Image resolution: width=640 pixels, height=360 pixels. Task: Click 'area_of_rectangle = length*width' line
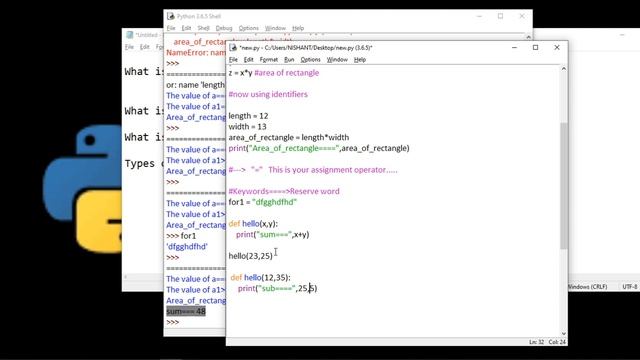coord(289,138)
